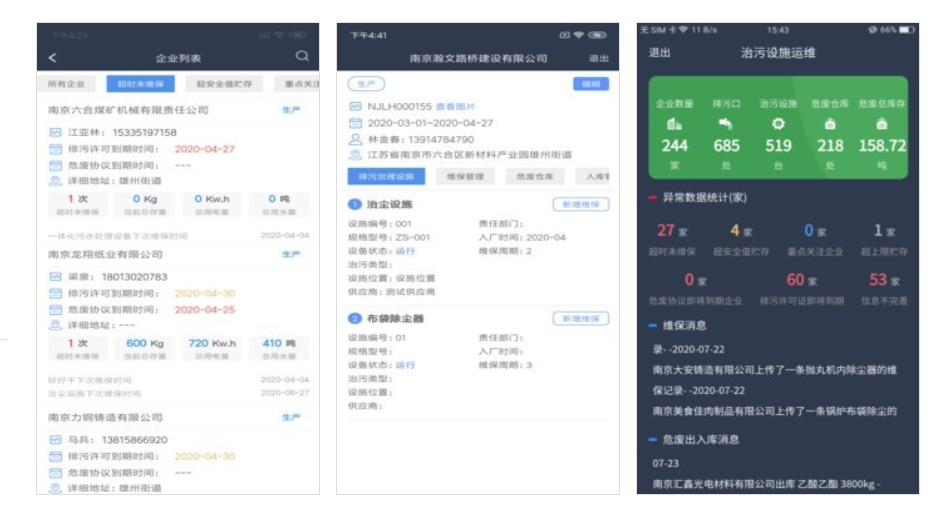Tap the blue 编辑 button
The height and width of the screenshot is (510, 937).
pyautogui.click(x=591, y=84)
